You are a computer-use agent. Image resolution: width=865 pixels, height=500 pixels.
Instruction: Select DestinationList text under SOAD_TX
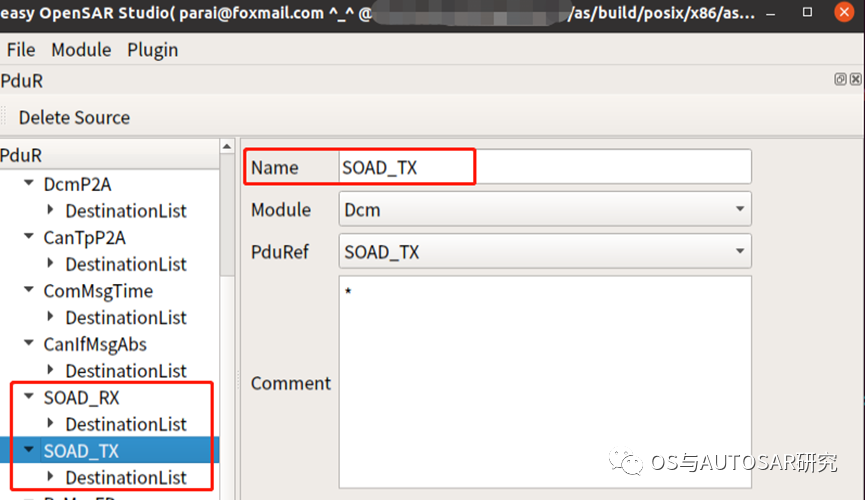126,478
